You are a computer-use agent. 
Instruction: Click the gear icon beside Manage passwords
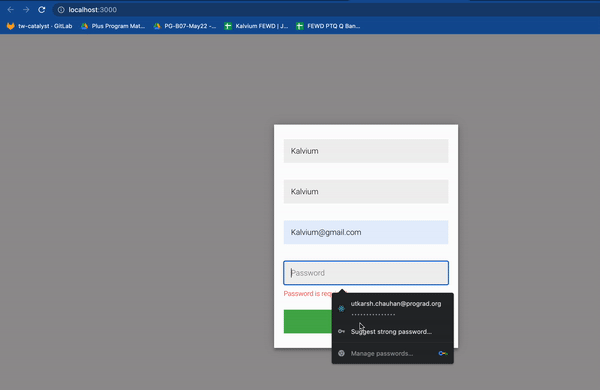point(341,353)
